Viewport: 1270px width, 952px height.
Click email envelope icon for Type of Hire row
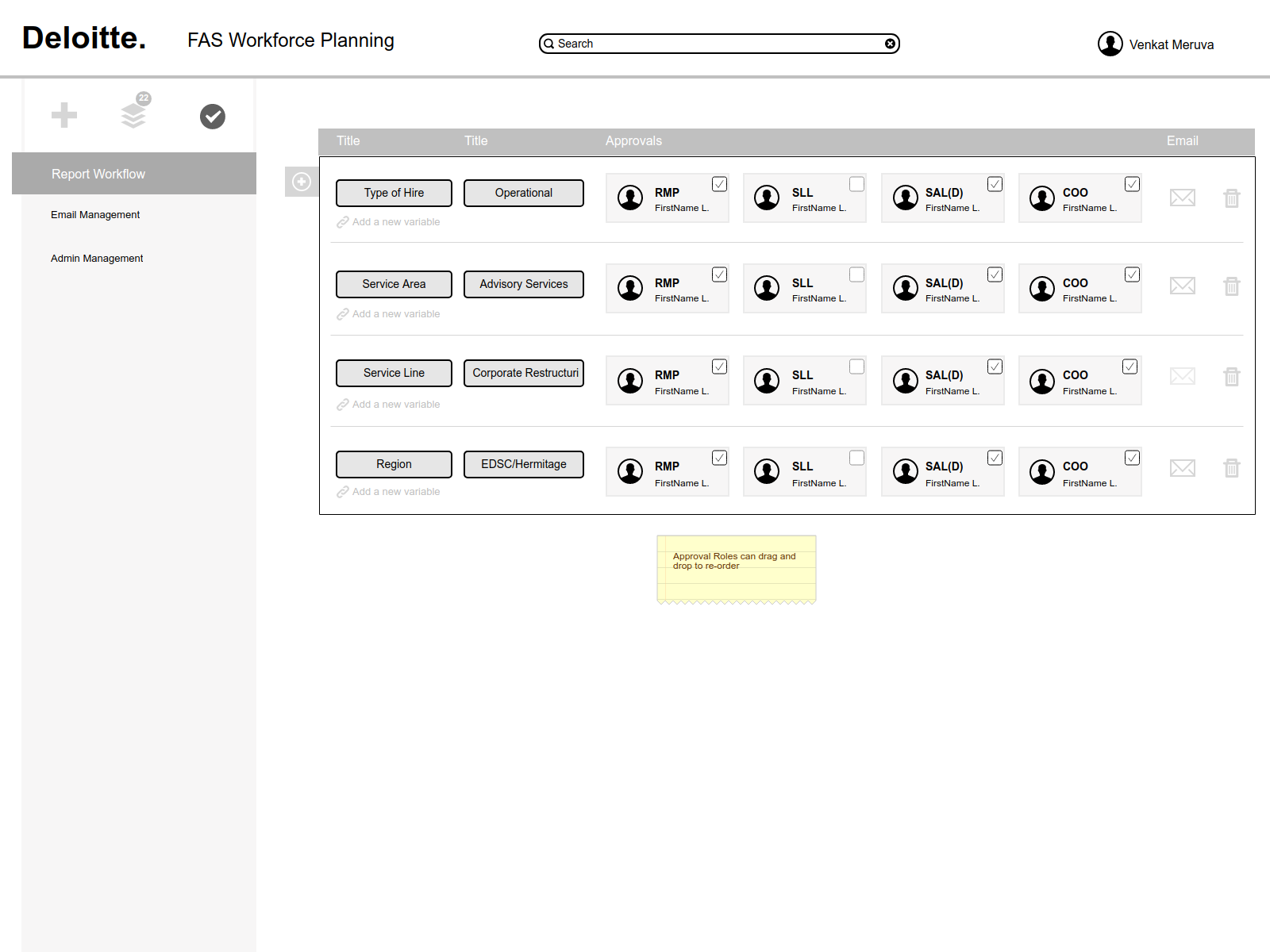pyautogui.click(x=1183, y=198)
